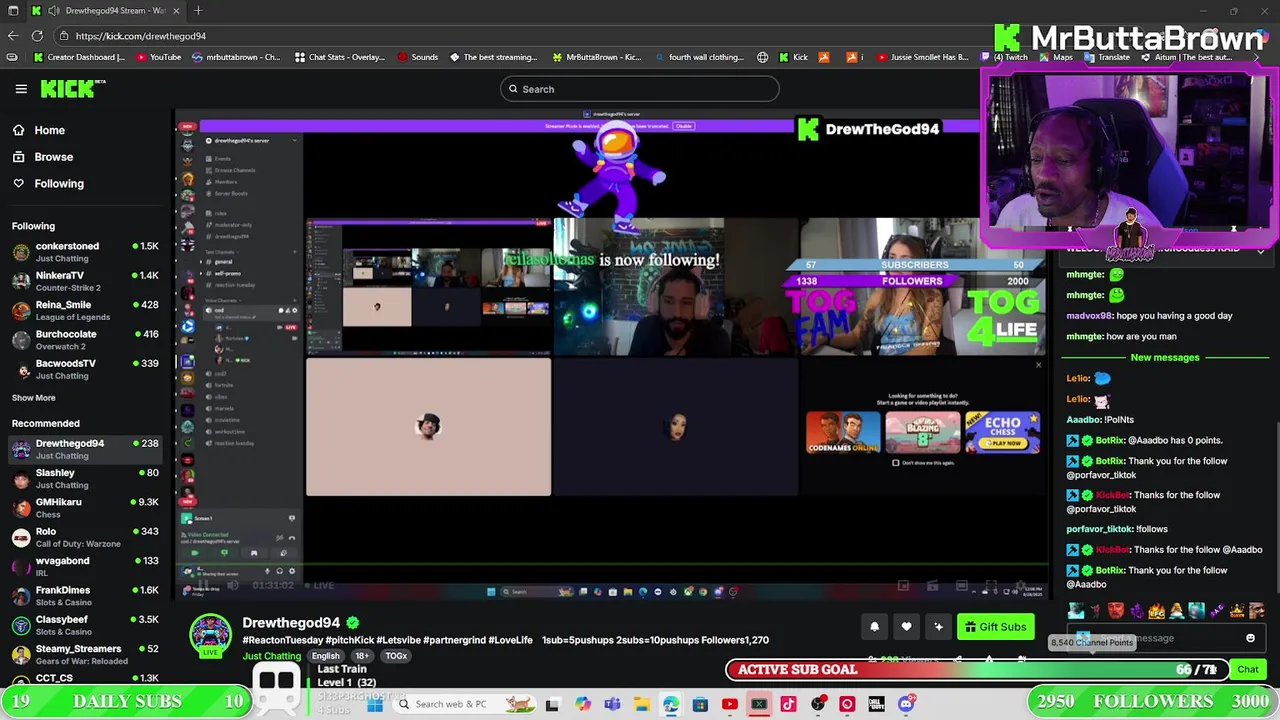Image resolution: width=1280 pixels, height=720 pixels.
Task: Click the Echo Chess Play Now thumbnail
Action: pos(1002,433)
